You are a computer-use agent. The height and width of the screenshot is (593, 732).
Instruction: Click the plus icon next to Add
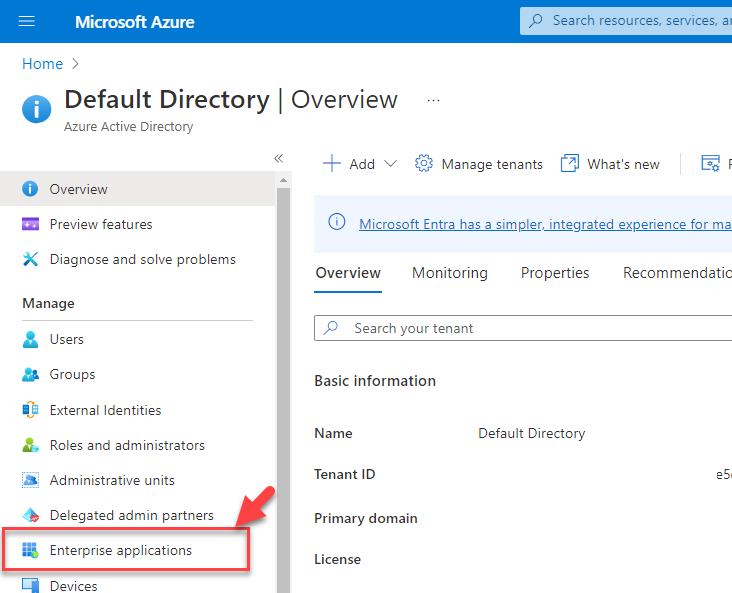tap(331, 163)
